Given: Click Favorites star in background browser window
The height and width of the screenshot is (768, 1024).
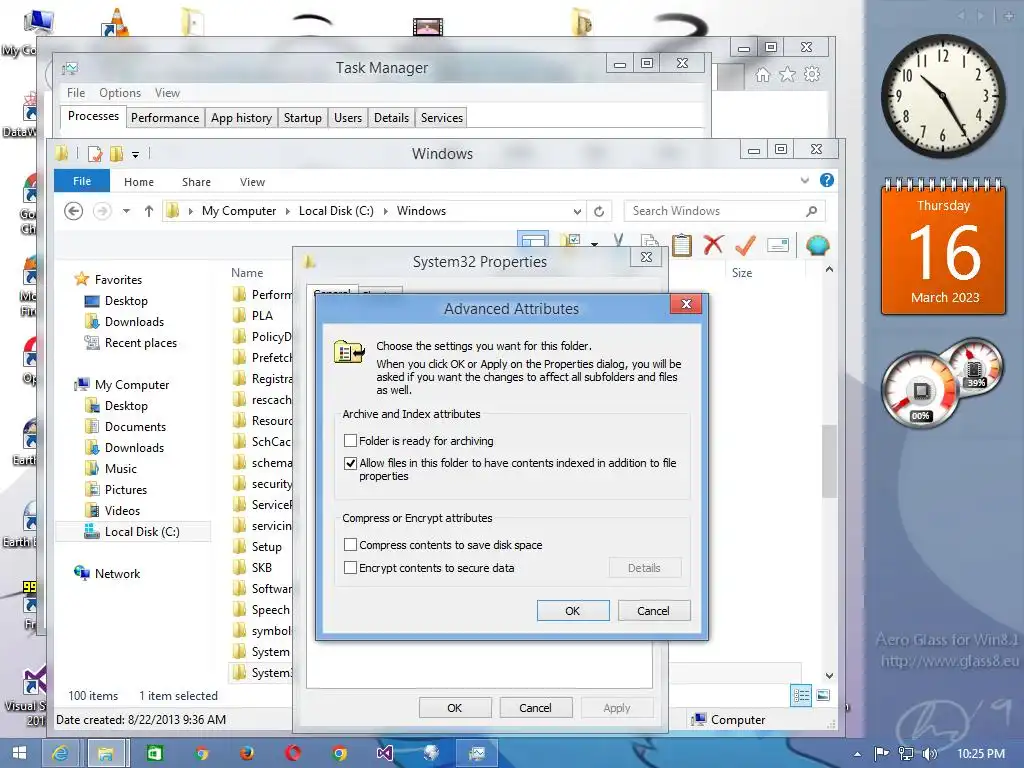Looking at the screenshot, I should point(788,74).
